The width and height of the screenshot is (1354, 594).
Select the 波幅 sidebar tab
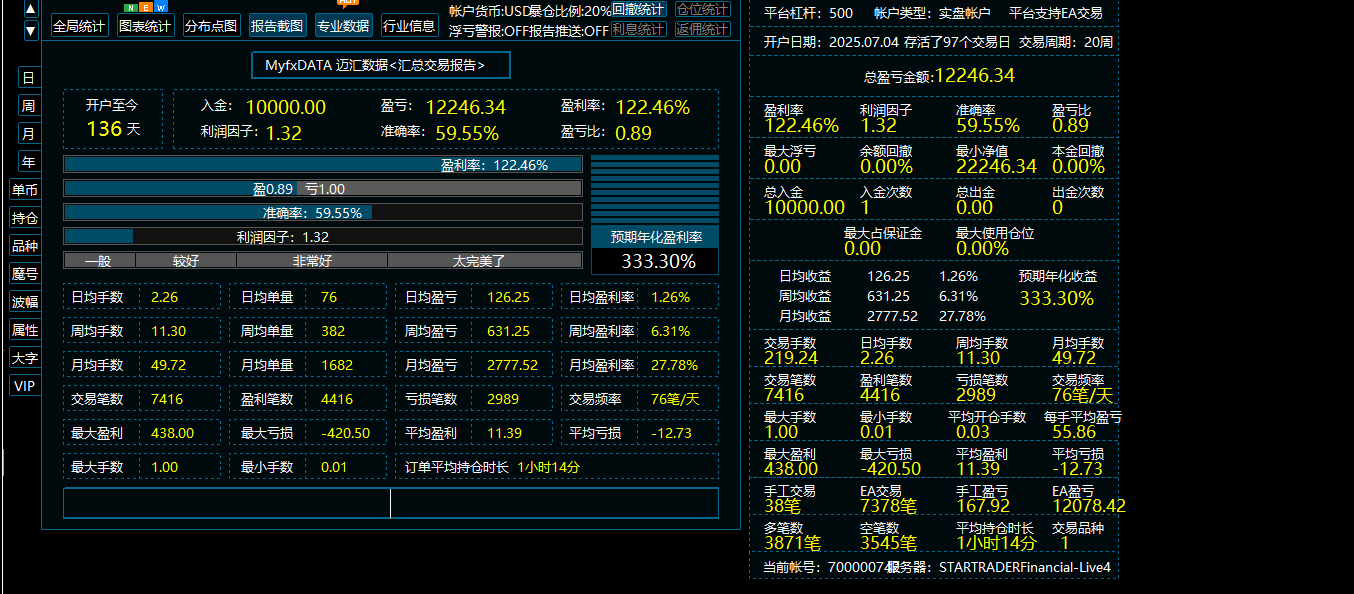pos(25,302)
